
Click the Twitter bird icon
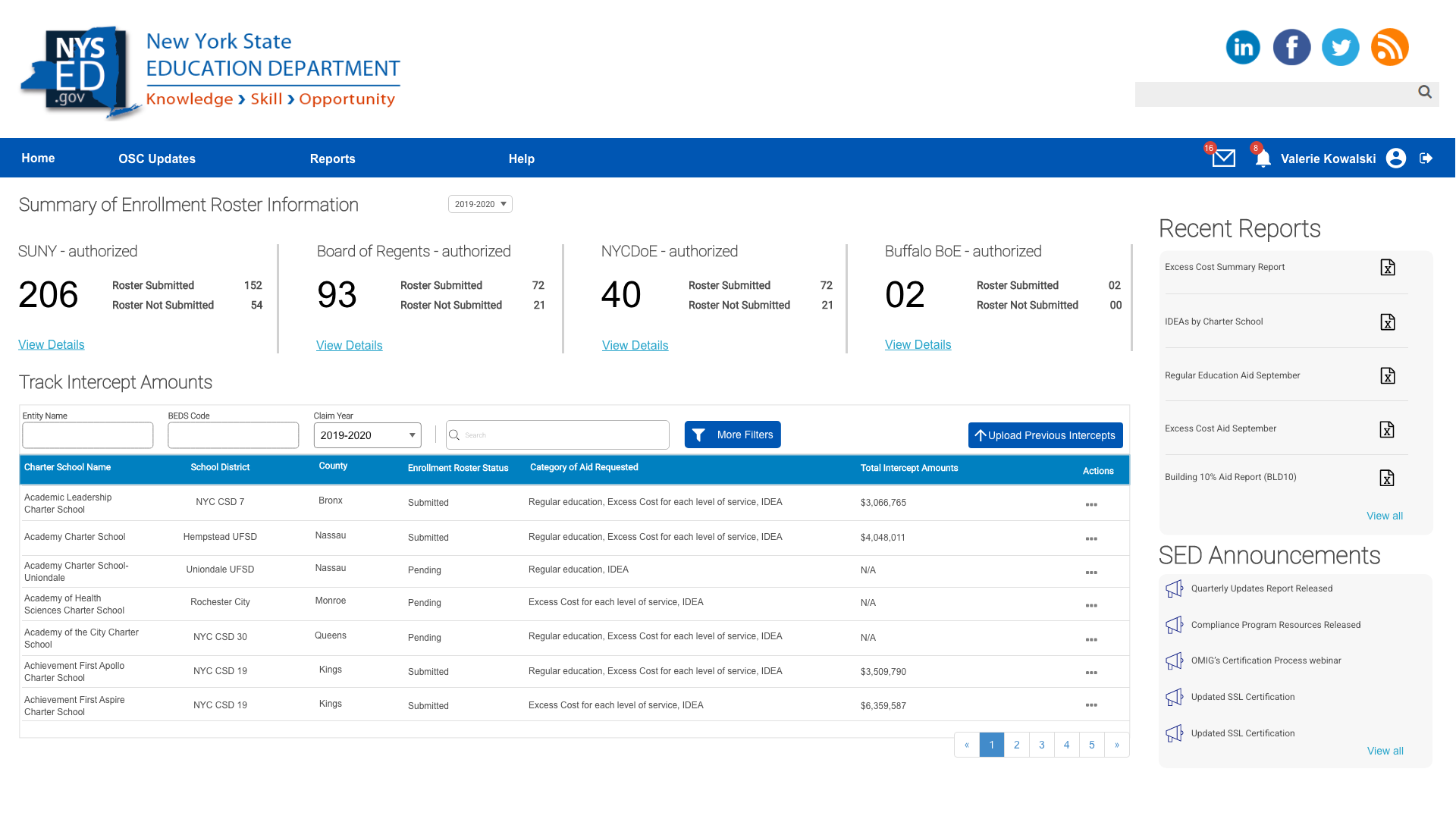1340,47
